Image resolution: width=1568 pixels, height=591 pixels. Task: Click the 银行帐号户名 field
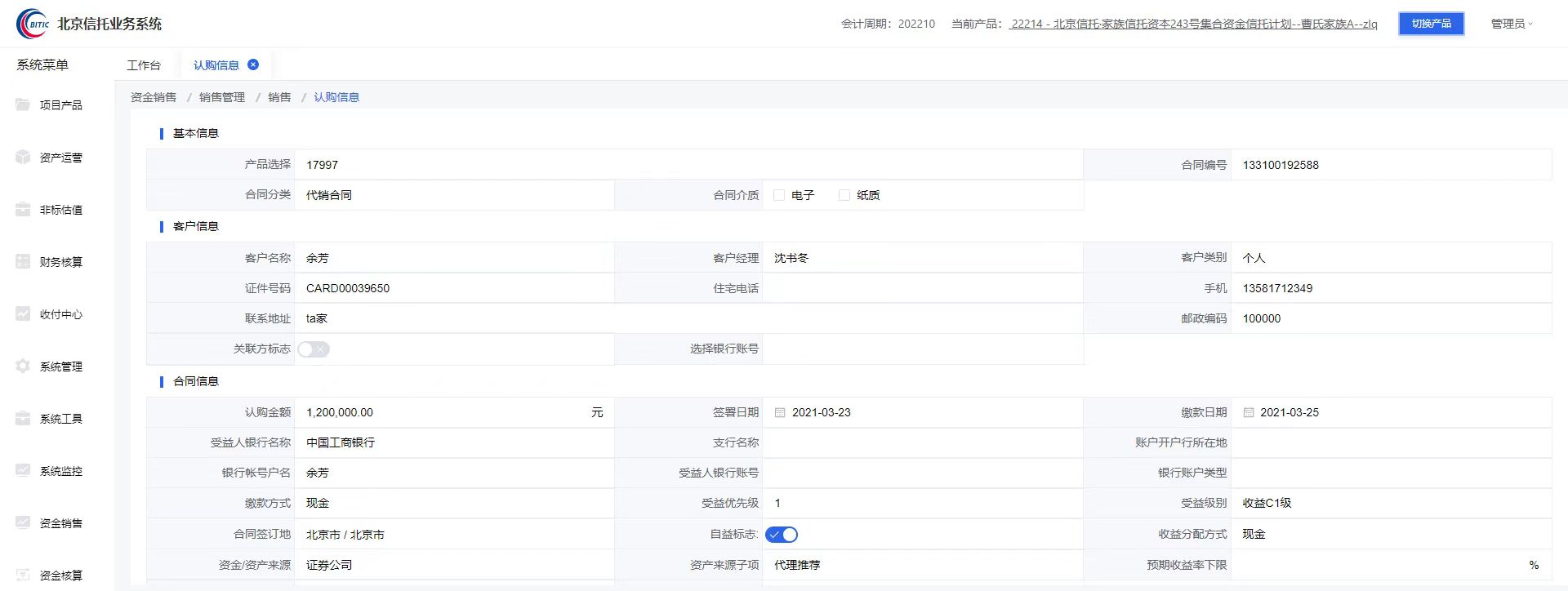click(x=454, y=473)
